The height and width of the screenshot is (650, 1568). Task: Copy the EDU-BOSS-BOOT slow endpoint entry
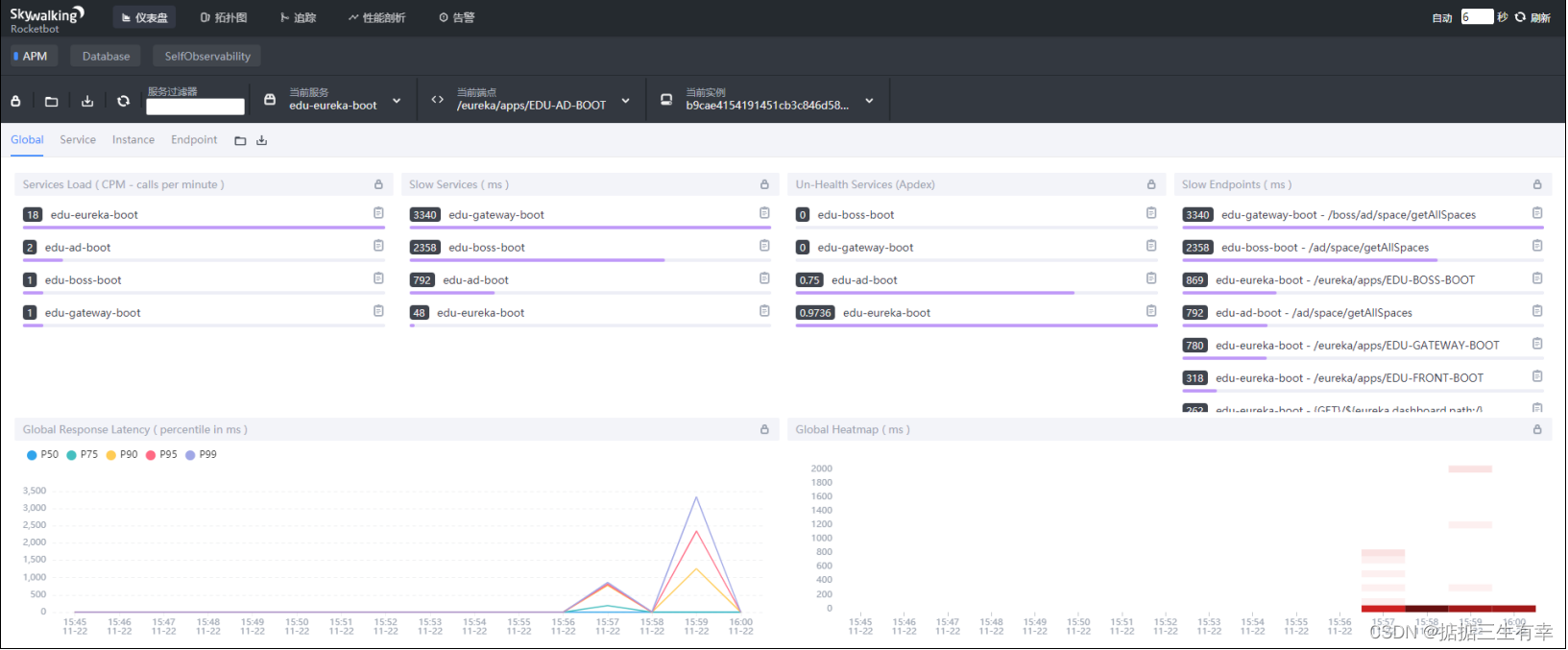(x=1537, y=278)
